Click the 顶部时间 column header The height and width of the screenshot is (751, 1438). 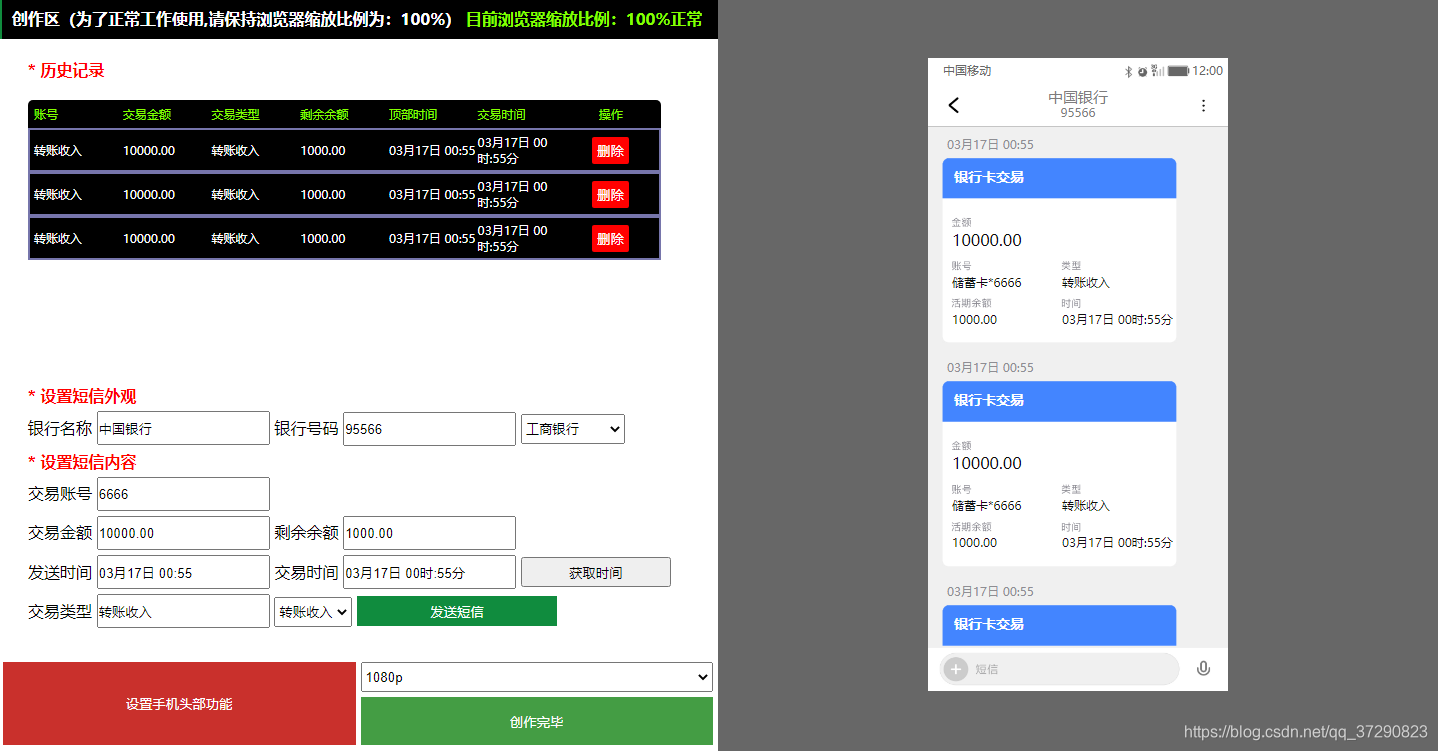[x=413, y=115]
